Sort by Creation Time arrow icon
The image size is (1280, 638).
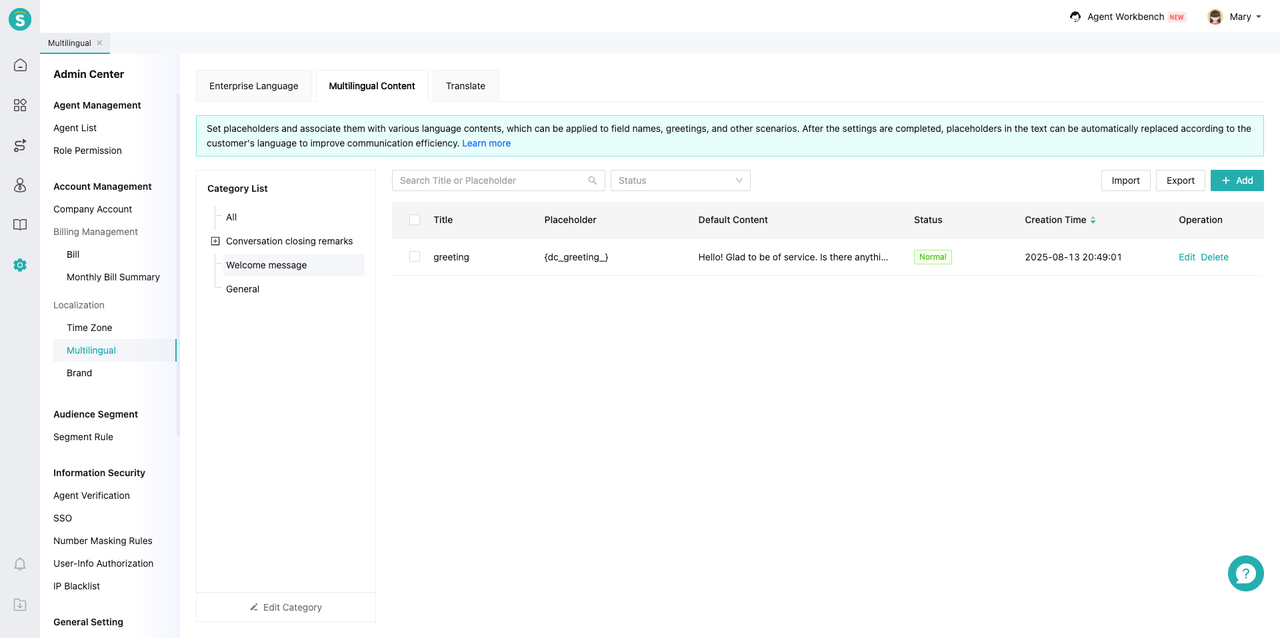pyautogui.click(x=1093, y=220)
